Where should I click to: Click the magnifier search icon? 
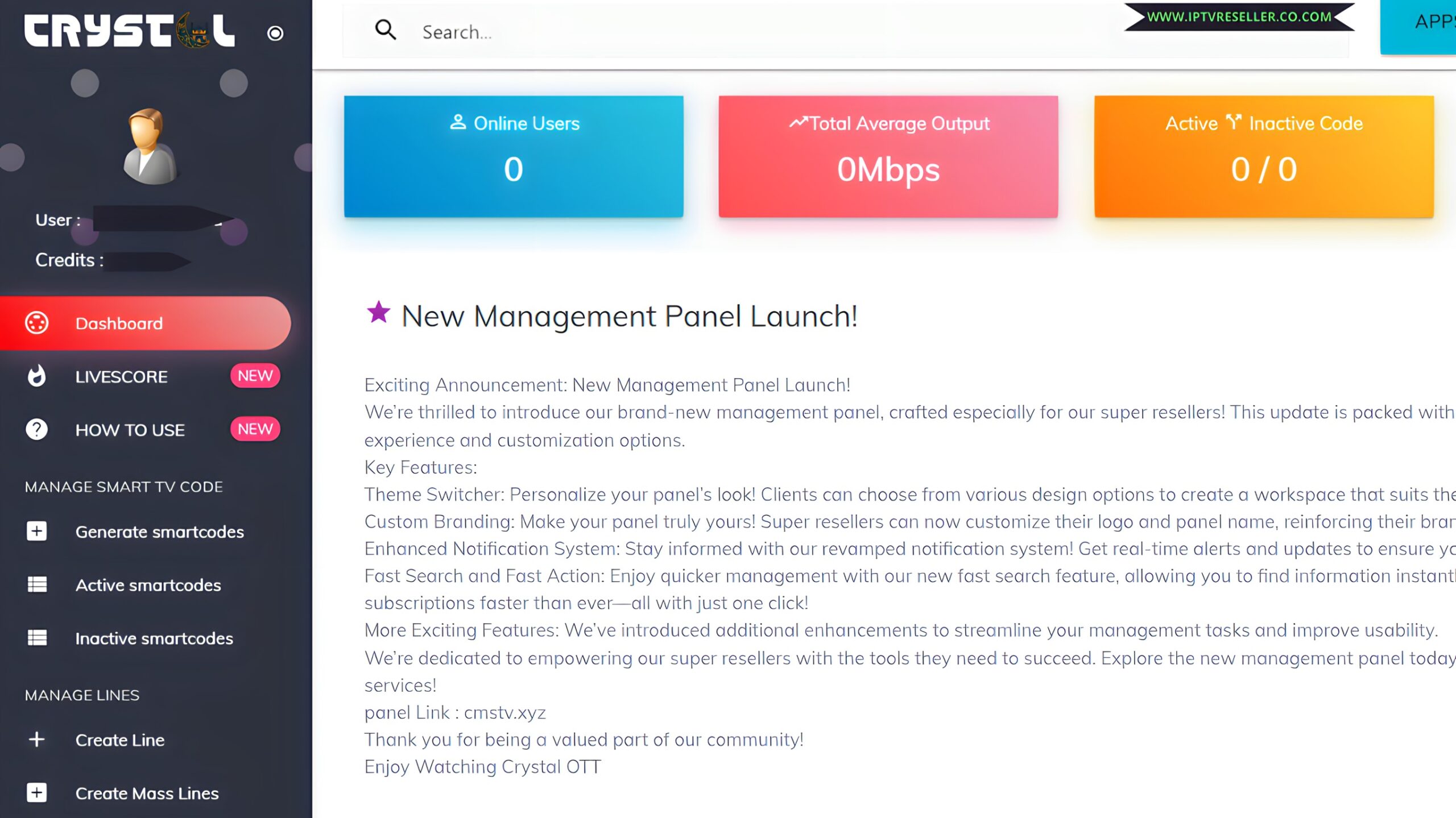[x=386, y=30]
